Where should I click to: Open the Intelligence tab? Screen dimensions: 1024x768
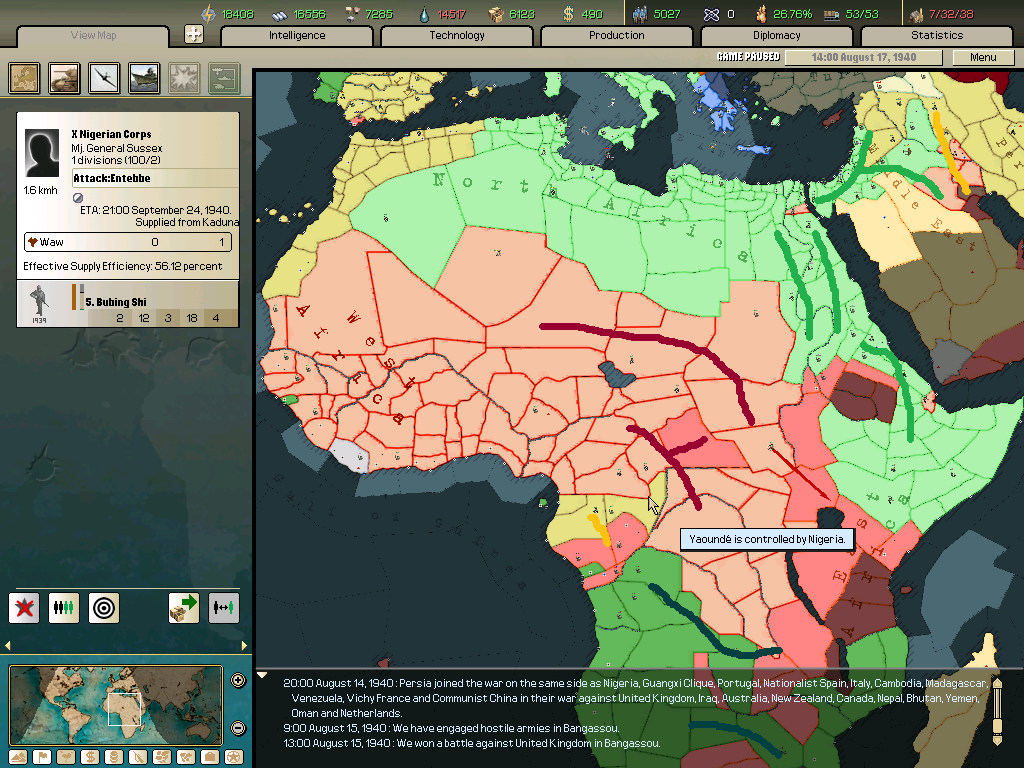297,35
